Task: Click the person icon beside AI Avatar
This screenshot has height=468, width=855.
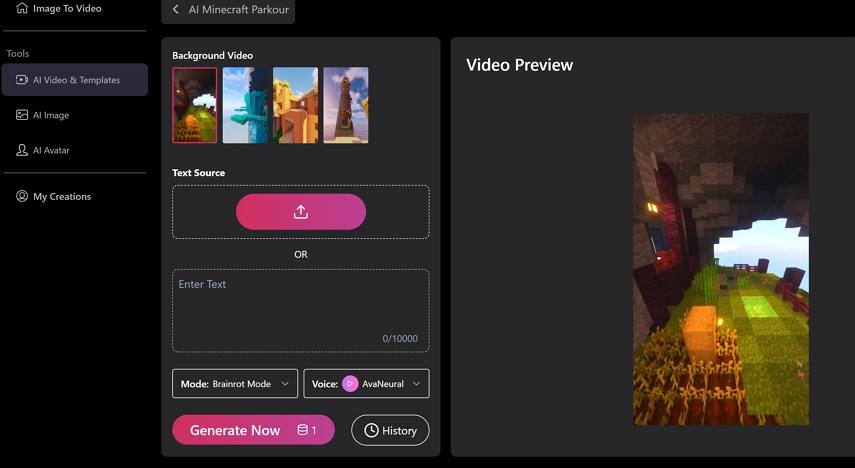Action: (22, 150)
